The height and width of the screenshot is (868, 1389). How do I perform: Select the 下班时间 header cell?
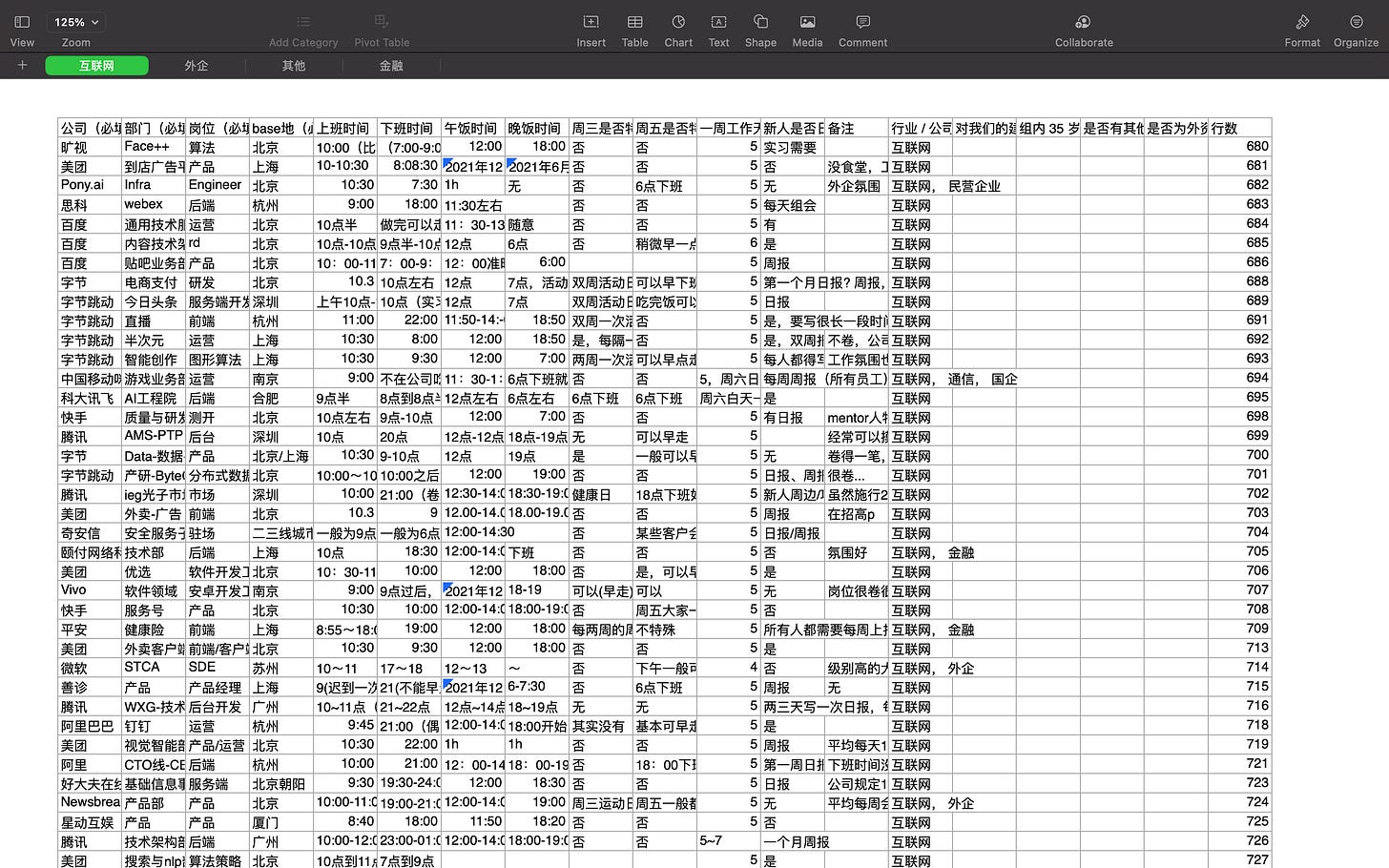tap(409, 128)
